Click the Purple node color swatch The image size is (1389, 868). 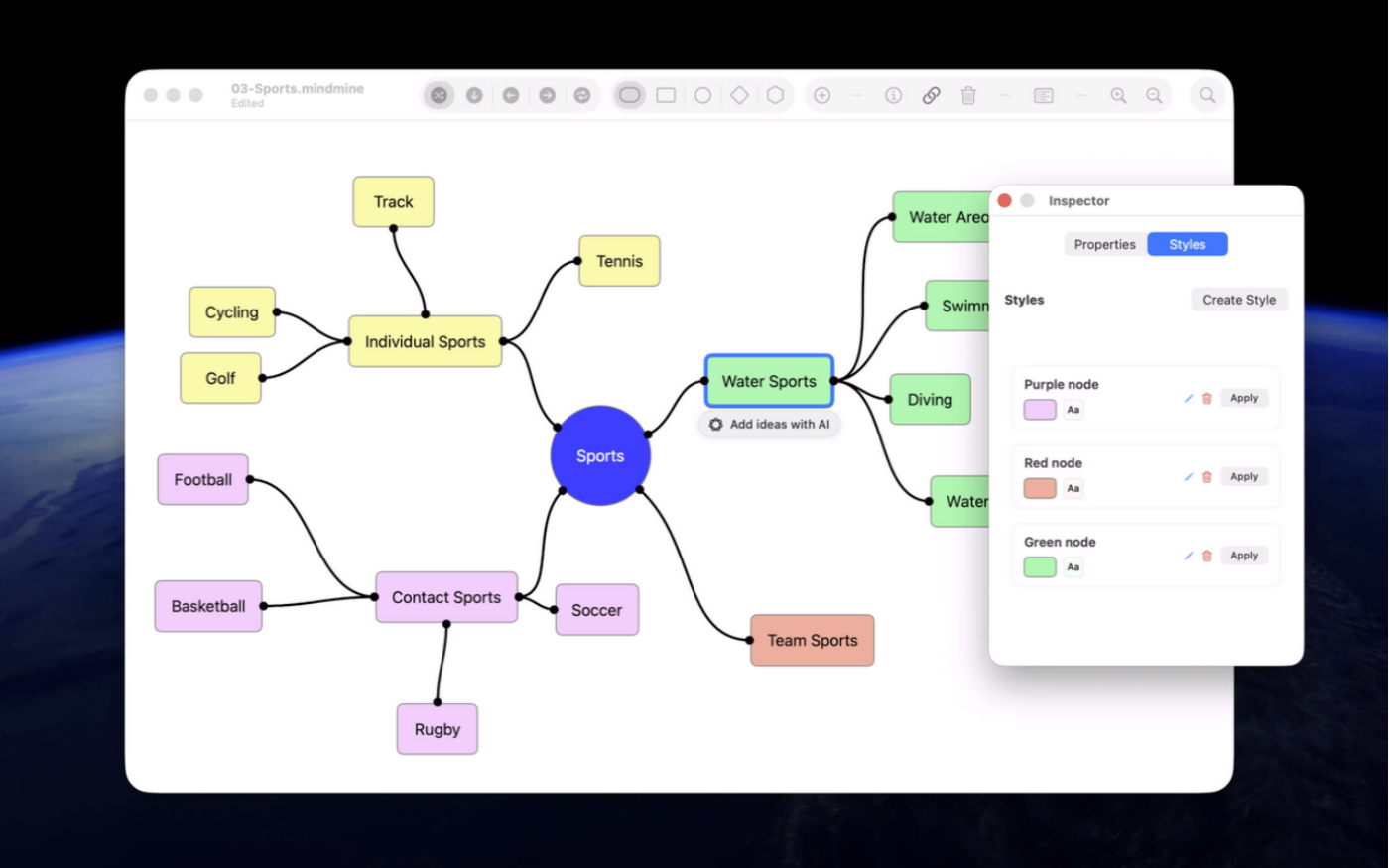coord(1040,409)
